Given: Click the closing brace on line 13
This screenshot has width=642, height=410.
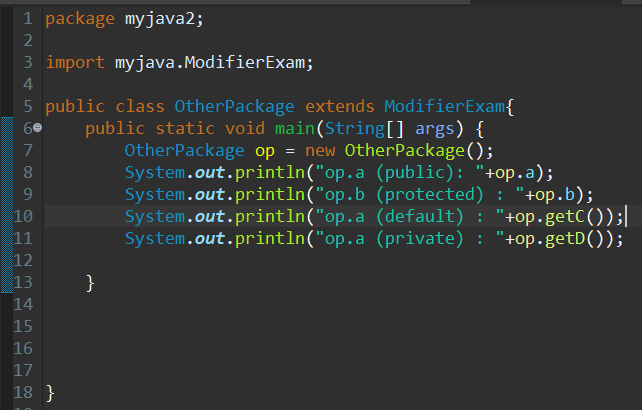Looking at the screenshot, I should click(90, 283).
